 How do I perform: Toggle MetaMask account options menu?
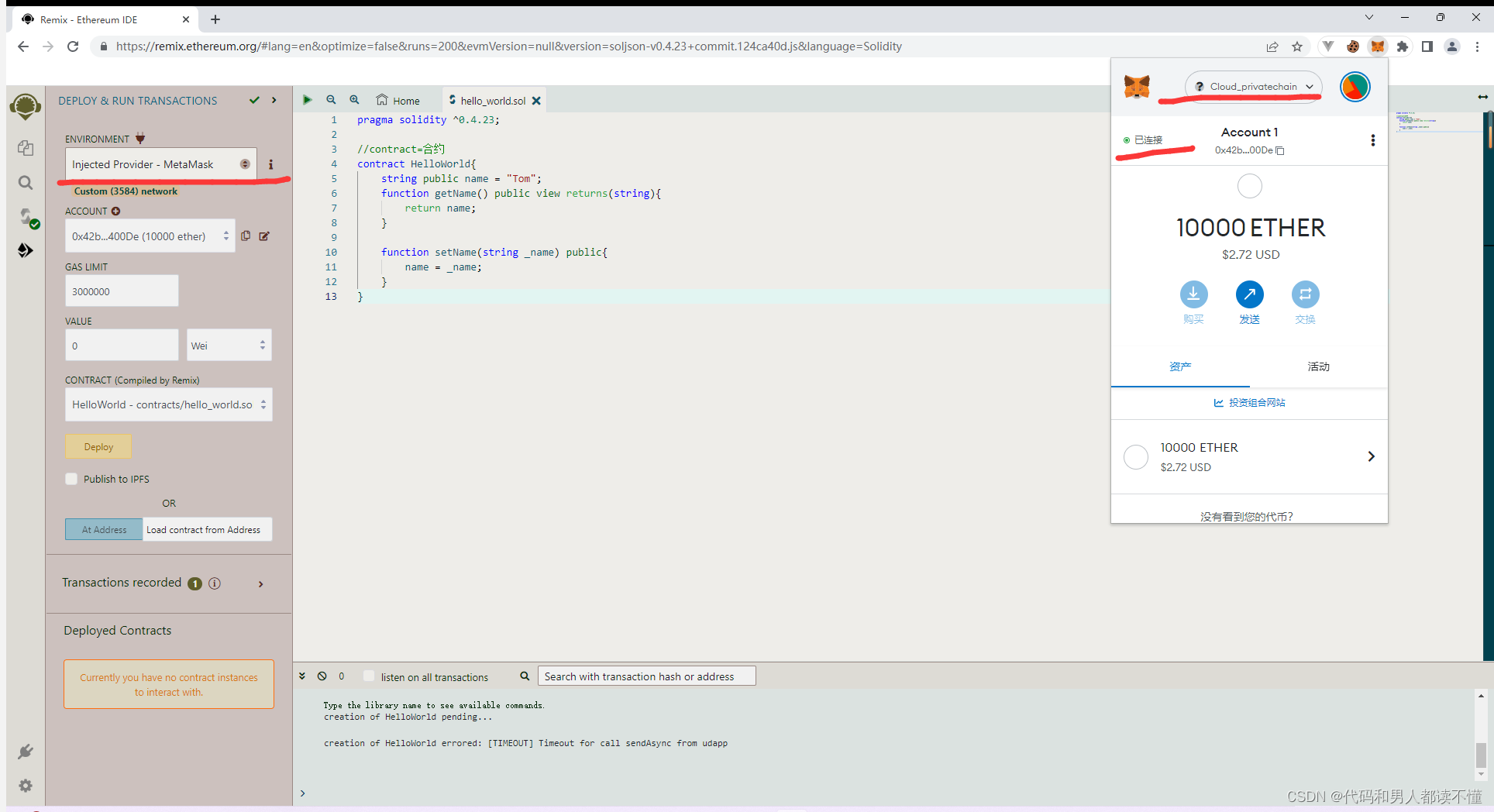1372,140
